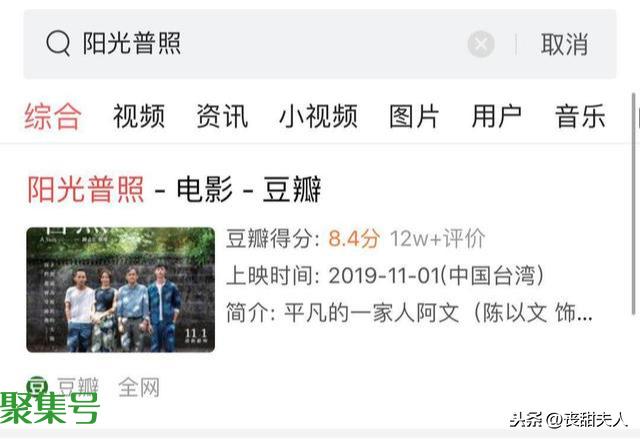Image resolution: width=640 pixels, height=440 pixels.
Task: Select the 综合 tab
Action: click(x=53, y=116)
